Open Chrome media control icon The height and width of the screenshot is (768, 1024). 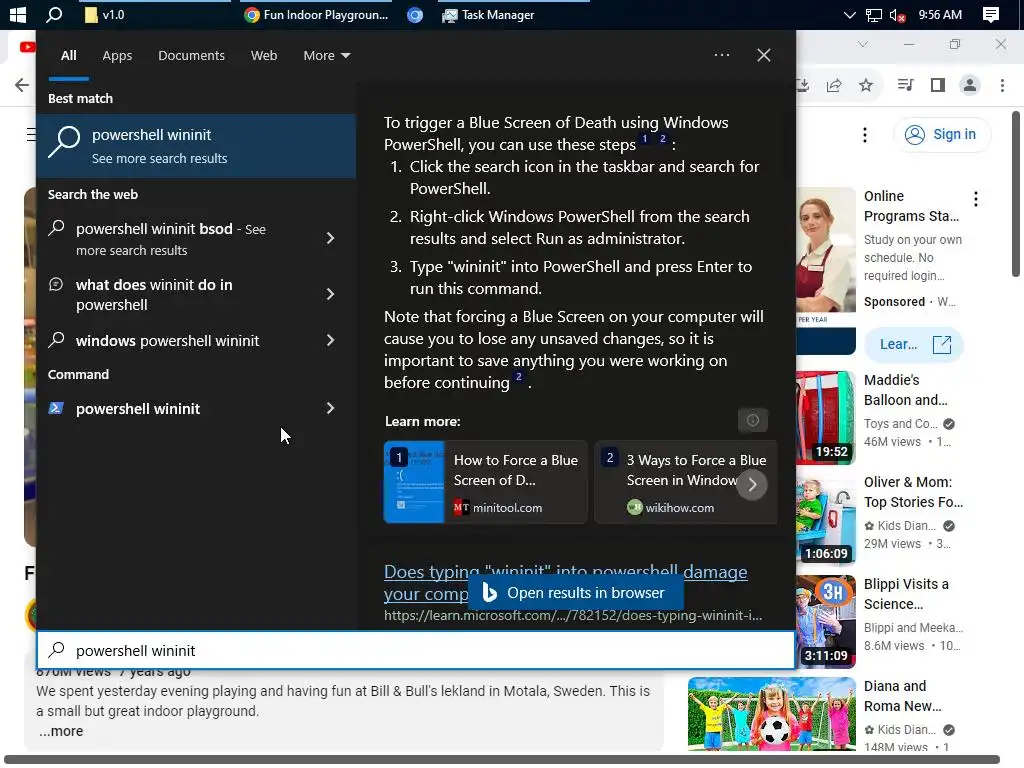(905, 85)
